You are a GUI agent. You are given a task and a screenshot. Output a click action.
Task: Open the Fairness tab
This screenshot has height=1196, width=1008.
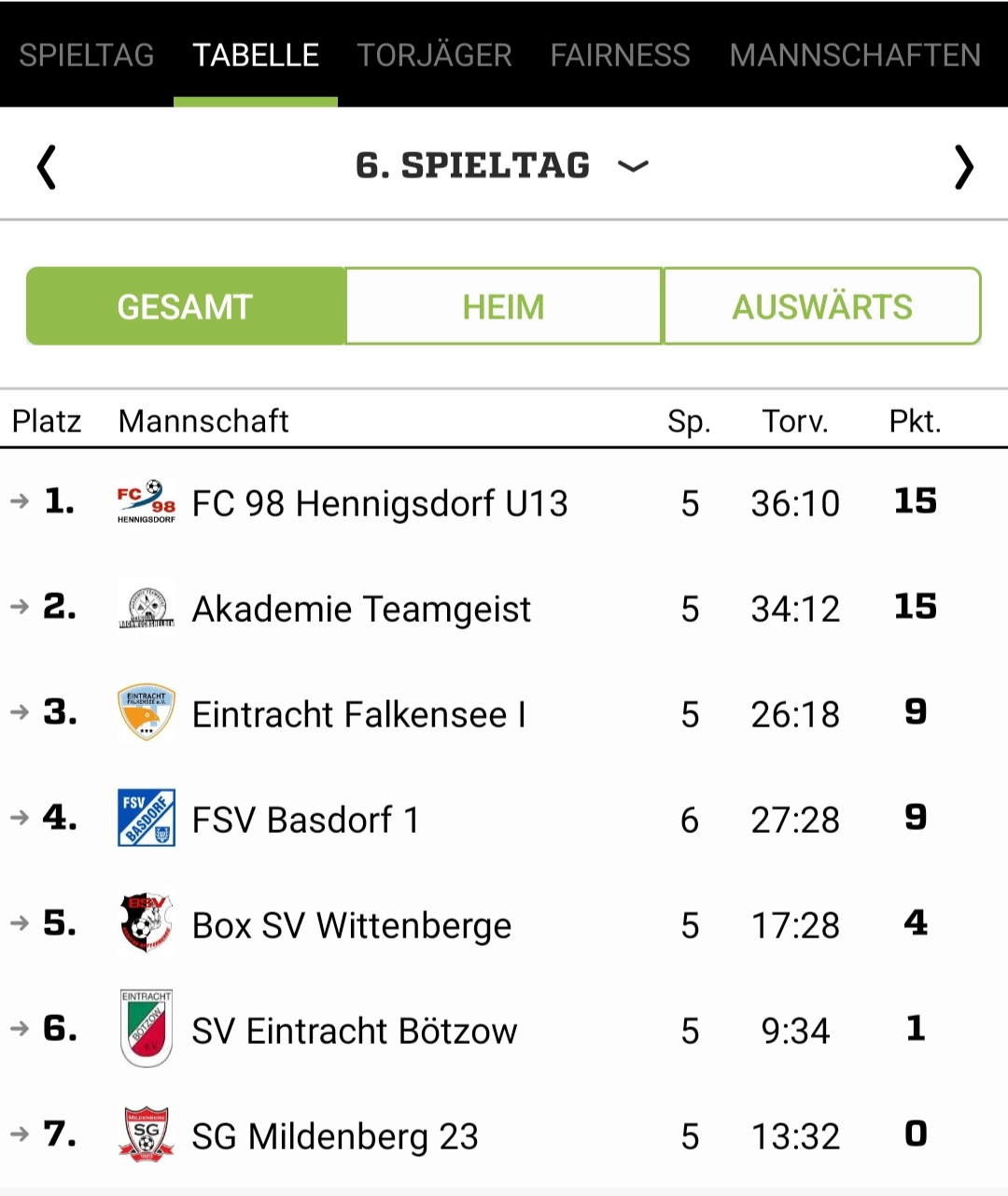[x=620, y=55]
